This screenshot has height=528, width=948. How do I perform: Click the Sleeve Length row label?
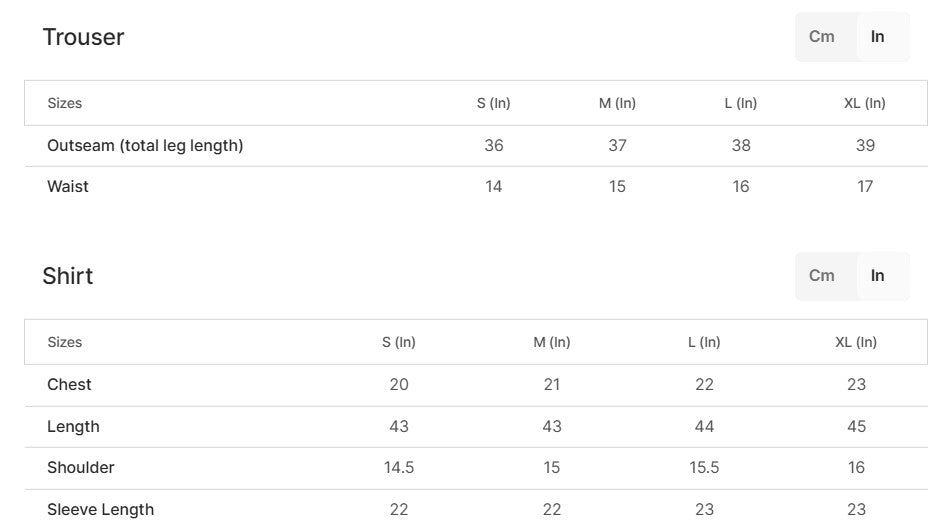pos(100,510)
